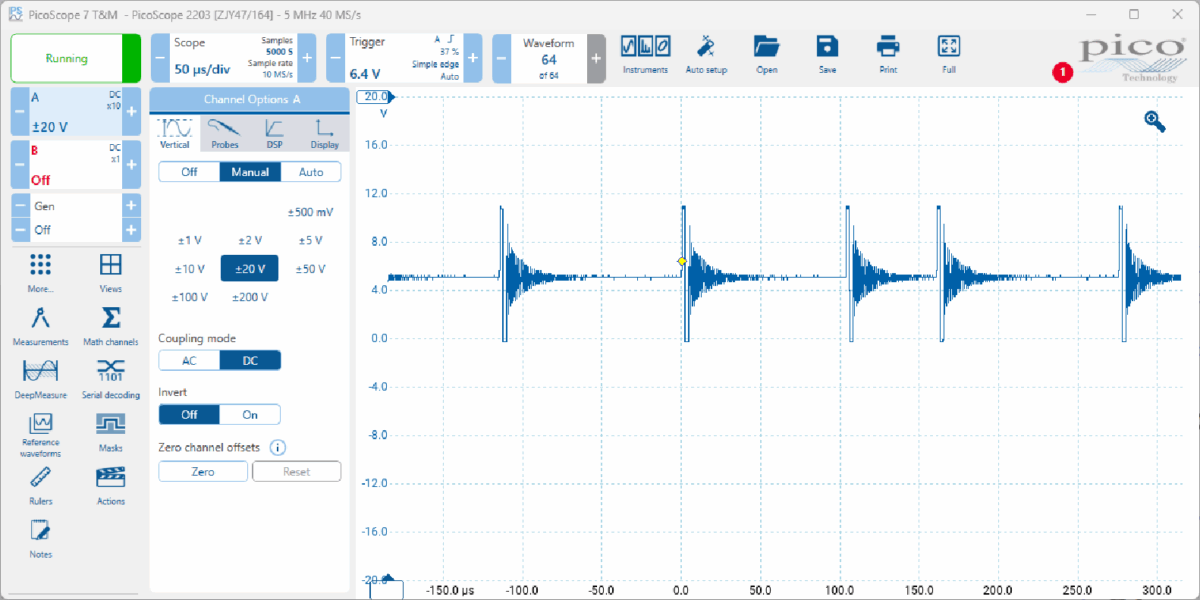Open the Masks tool
Viewport: 1200px width, 600px height.
click(111, 430)
